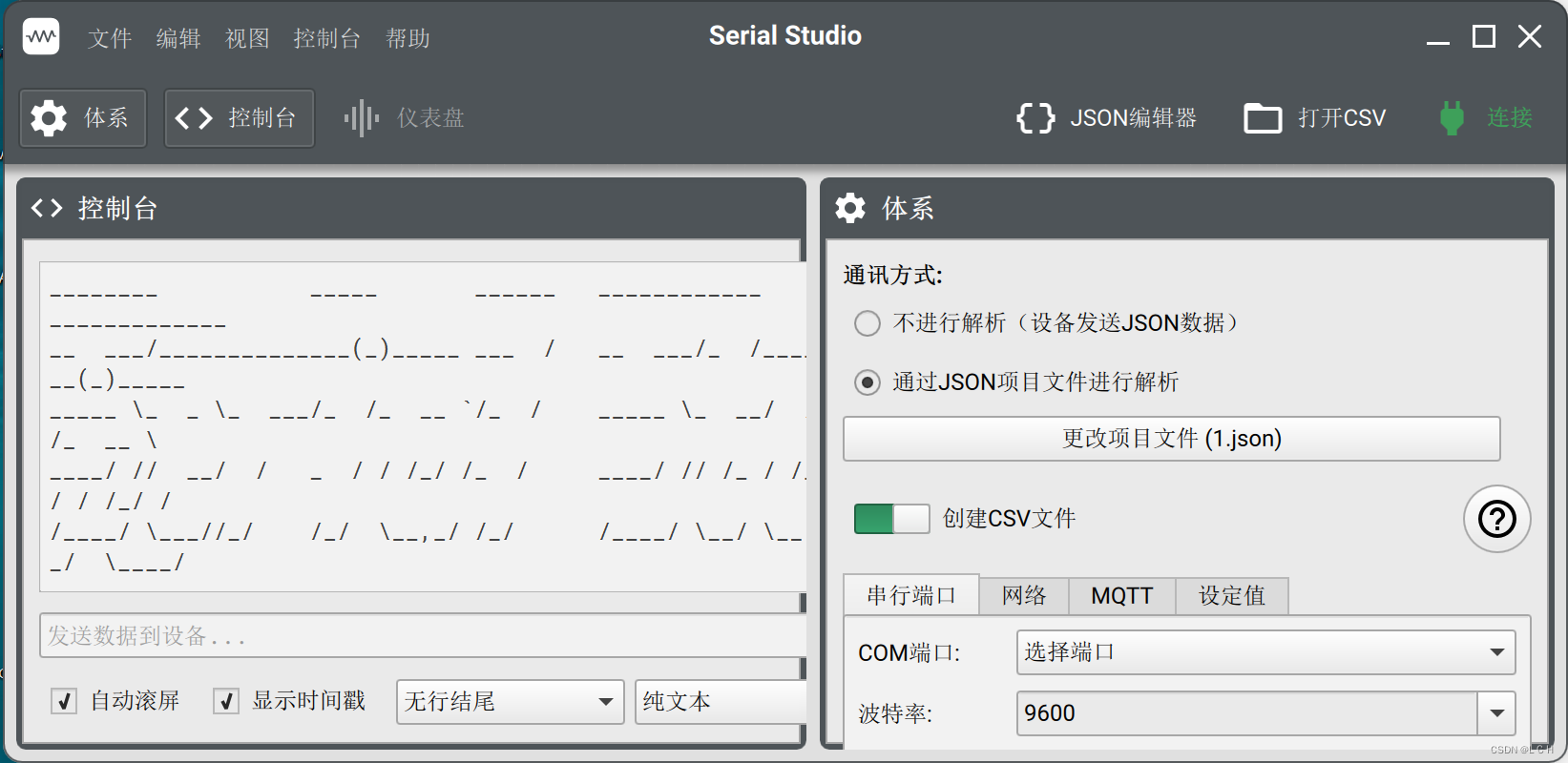Open the JSON编辑器 braces icon
1568x763 pixels.
(x=1035, y=118)
